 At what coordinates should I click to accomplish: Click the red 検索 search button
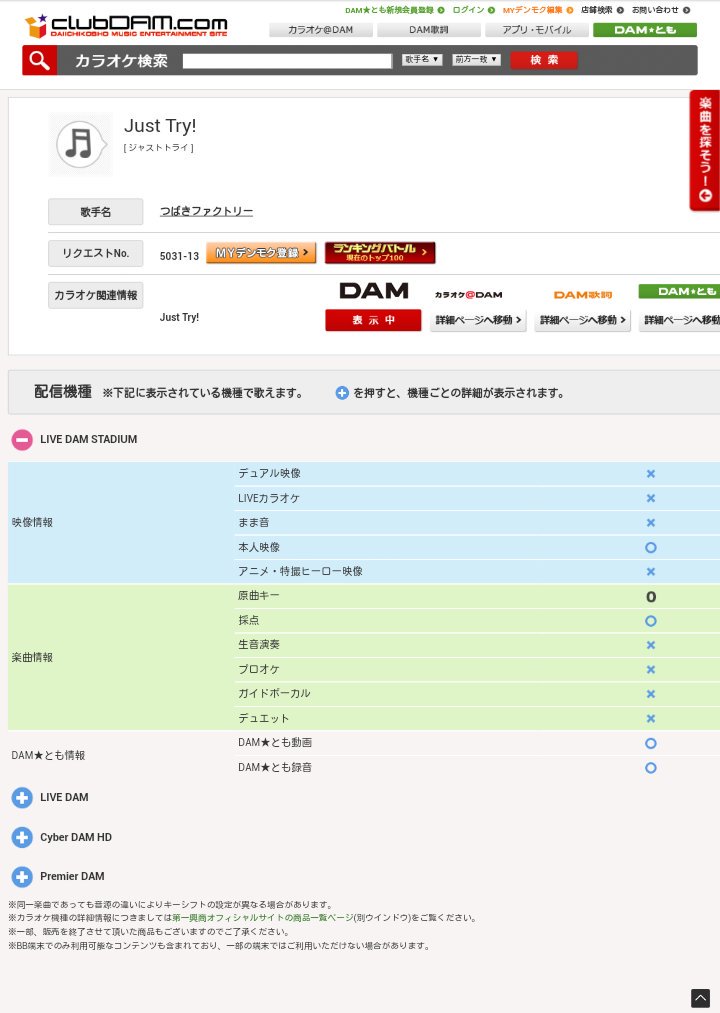click(x=544, y=60)
